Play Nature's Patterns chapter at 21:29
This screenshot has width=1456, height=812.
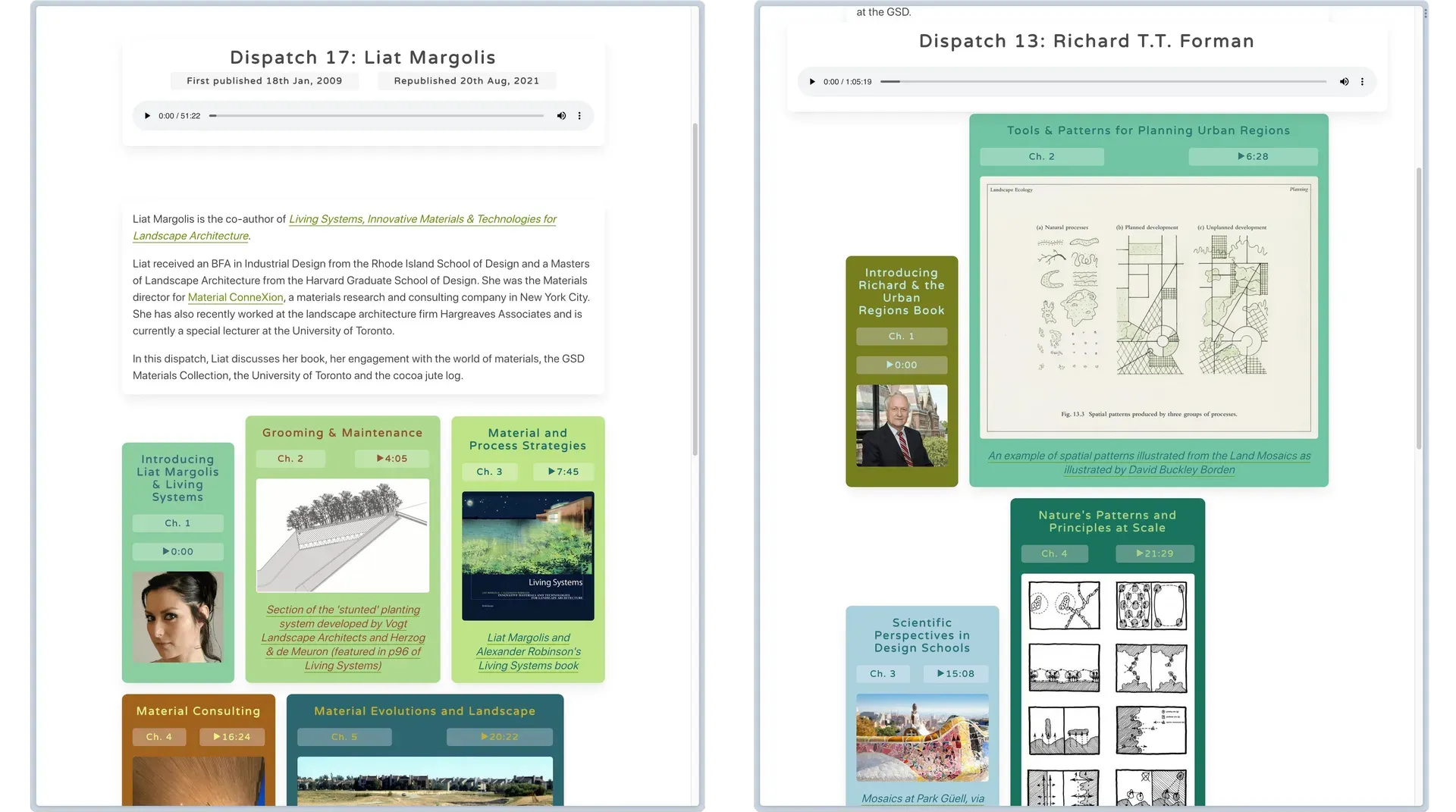point(1154,554)
